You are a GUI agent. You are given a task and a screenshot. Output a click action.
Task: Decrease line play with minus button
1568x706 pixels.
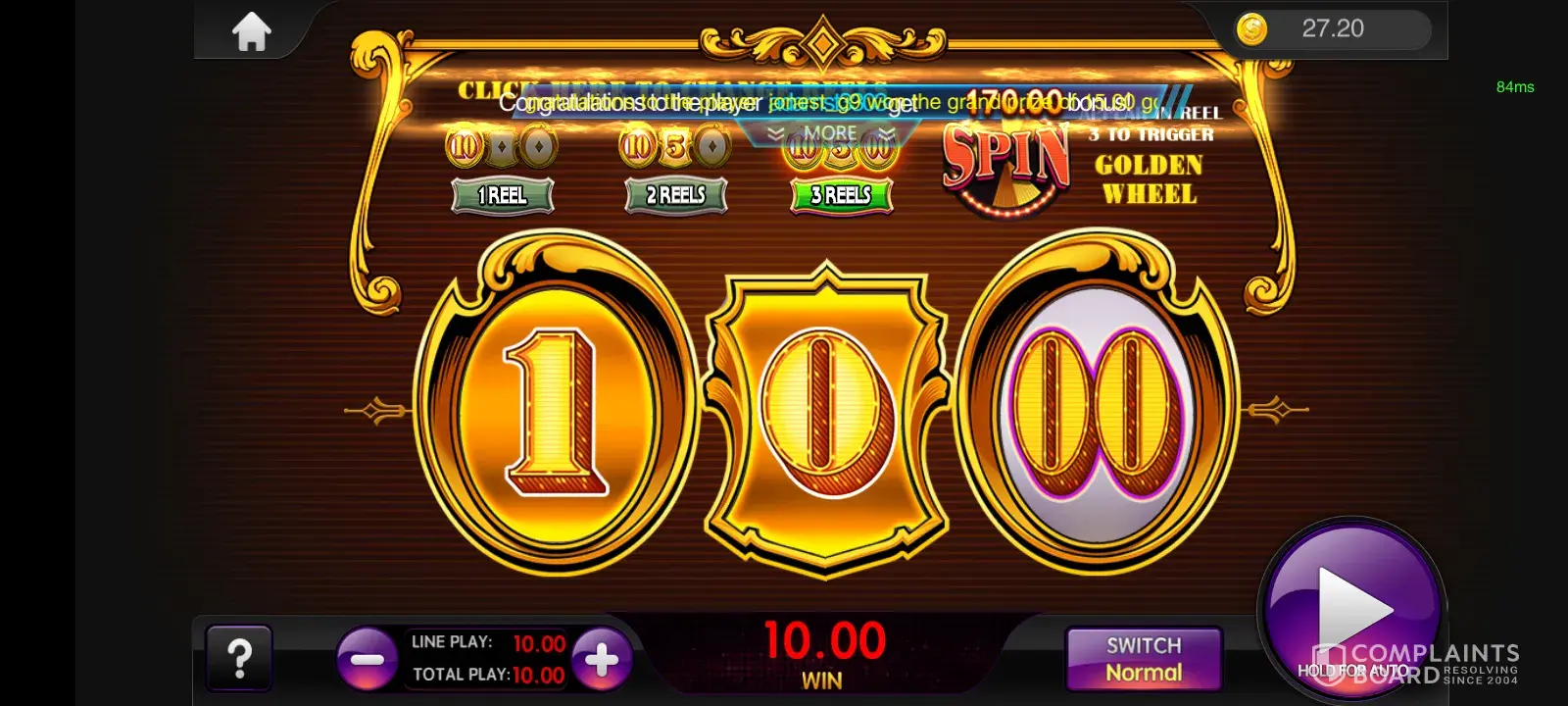[367, 660]
